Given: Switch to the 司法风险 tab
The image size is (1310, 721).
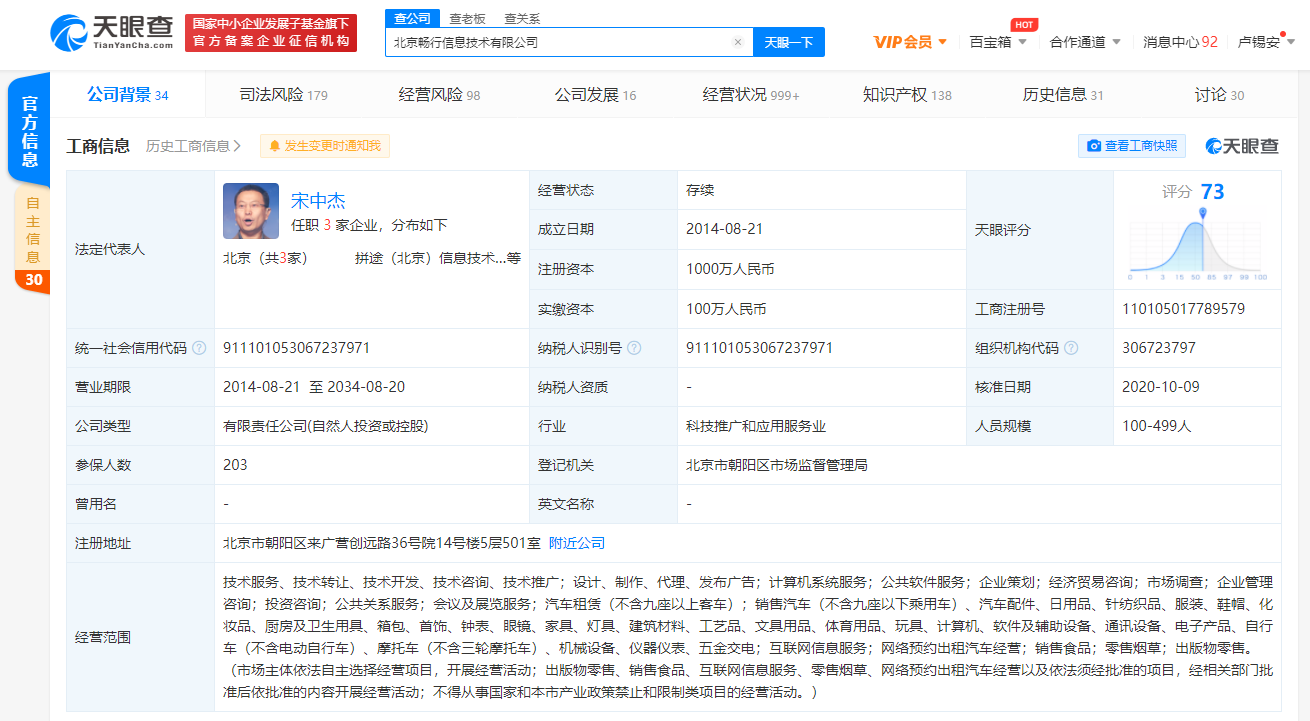Looking at the screenshot, I should 283,95.
